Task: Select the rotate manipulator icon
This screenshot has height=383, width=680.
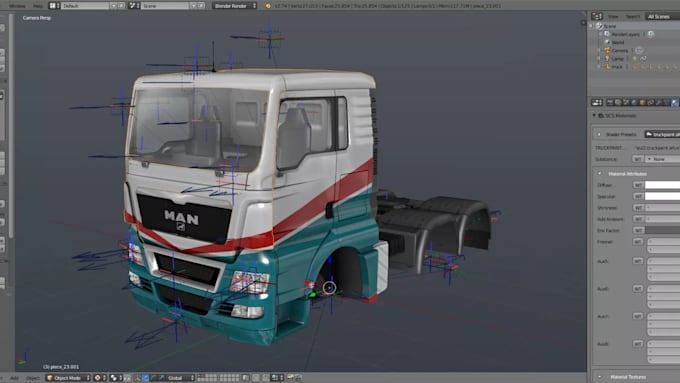Action: 153,378
